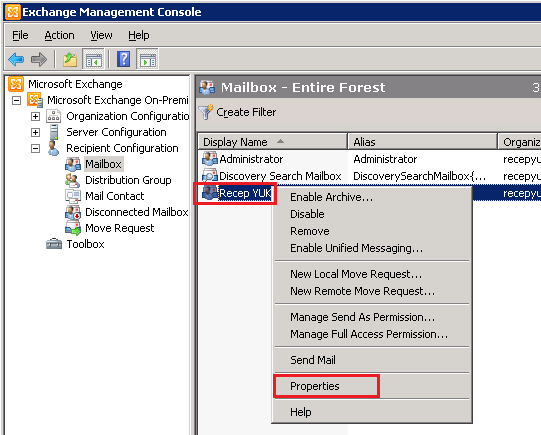Viewport: 541px width, 435px height.
Task: Choose Properties from the context menu
Action: (x=315, y=386)
